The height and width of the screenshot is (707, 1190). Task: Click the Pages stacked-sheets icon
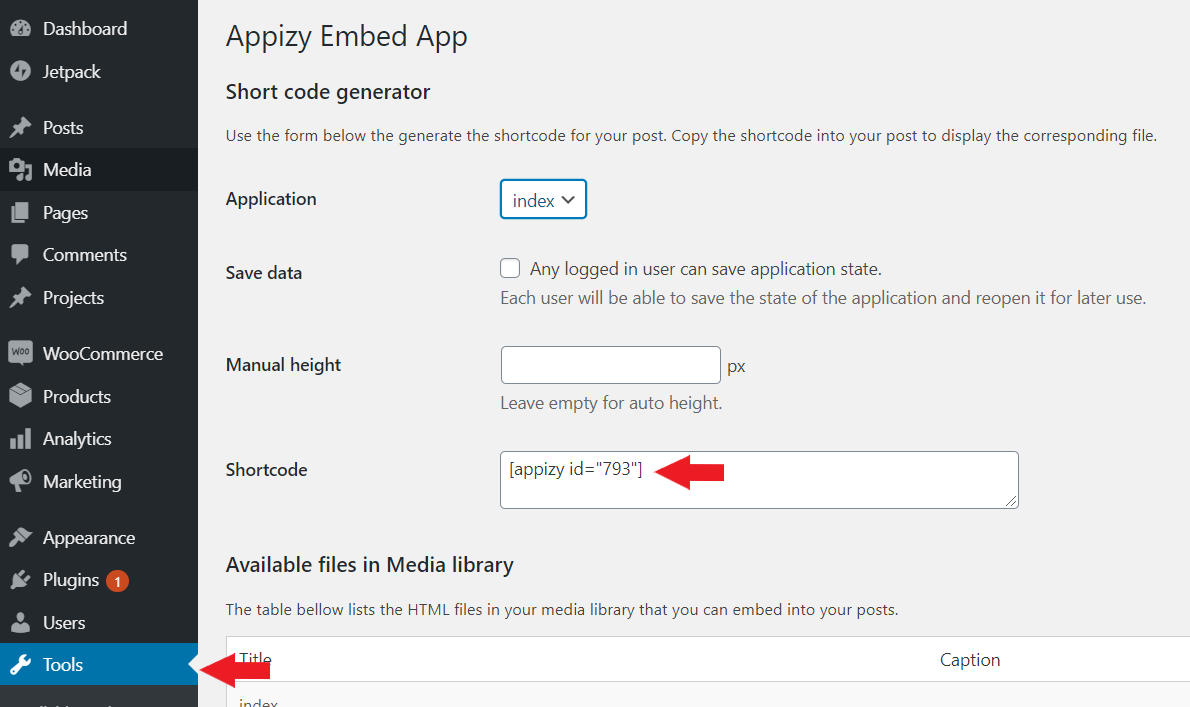coord(20,212)
